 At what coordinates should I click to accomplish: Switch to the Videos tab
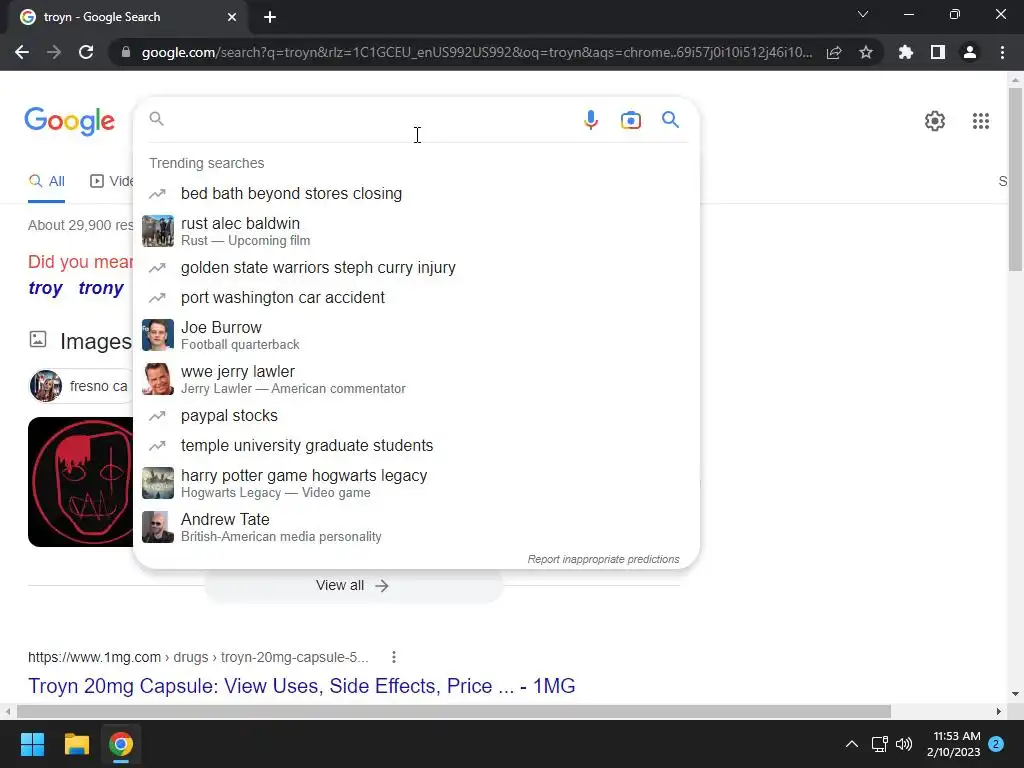tap(111, 182)
